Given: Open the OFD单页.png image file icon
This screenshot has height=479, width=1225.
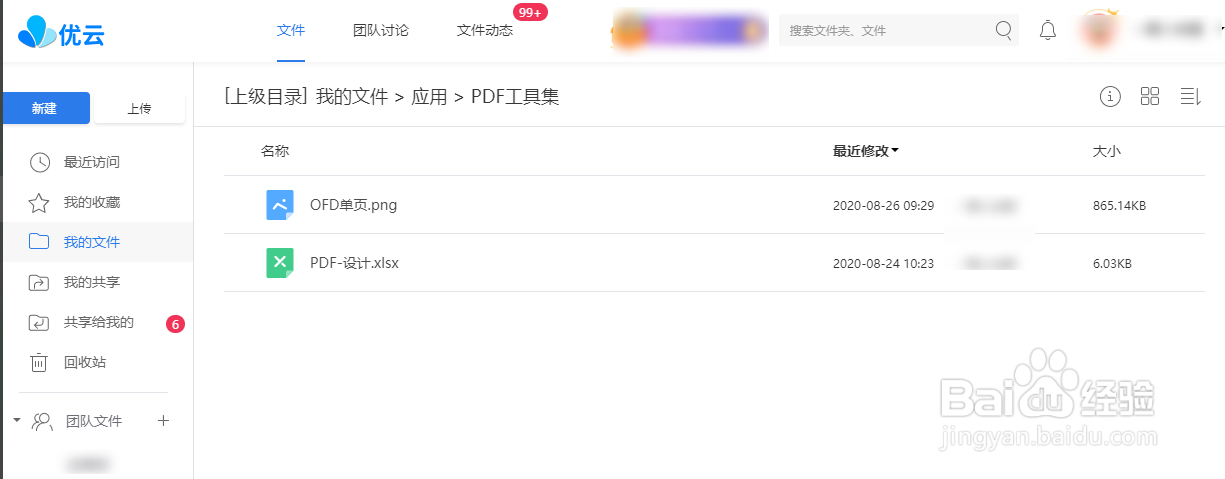Looking at the screenshot, I should (x=279, y=205).
